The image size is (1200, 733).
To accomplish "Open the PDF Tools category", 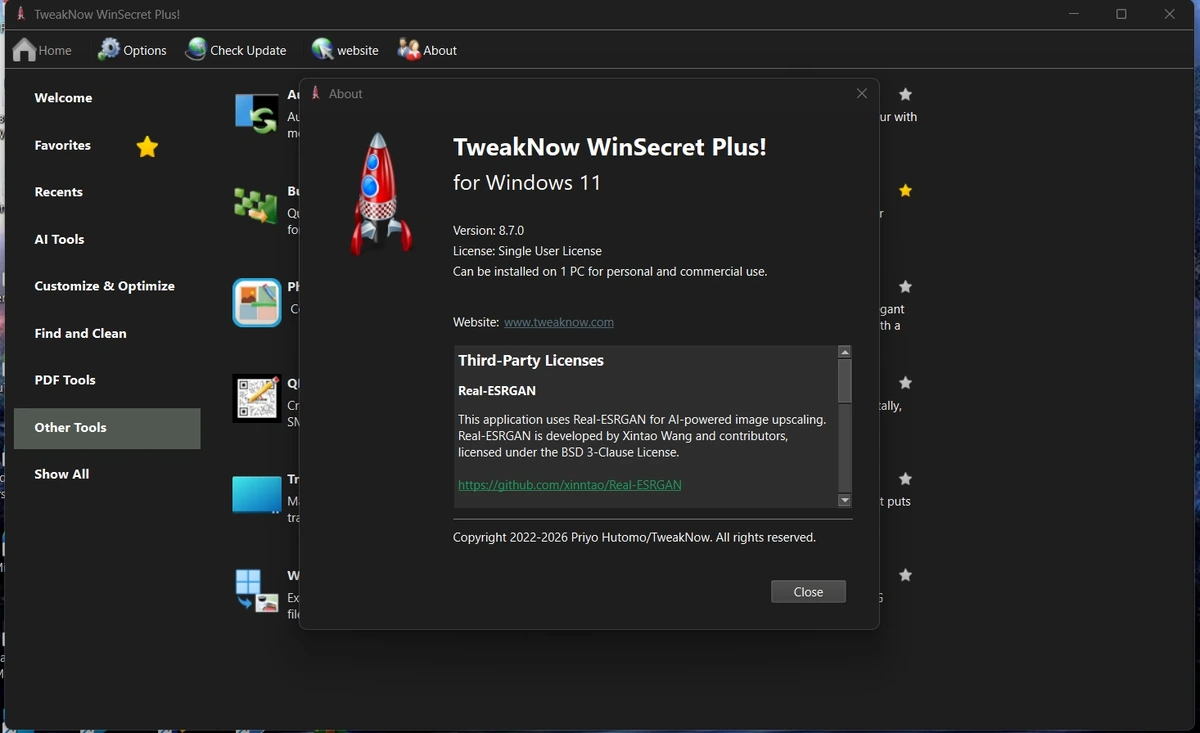I will [x=65, y=380].
